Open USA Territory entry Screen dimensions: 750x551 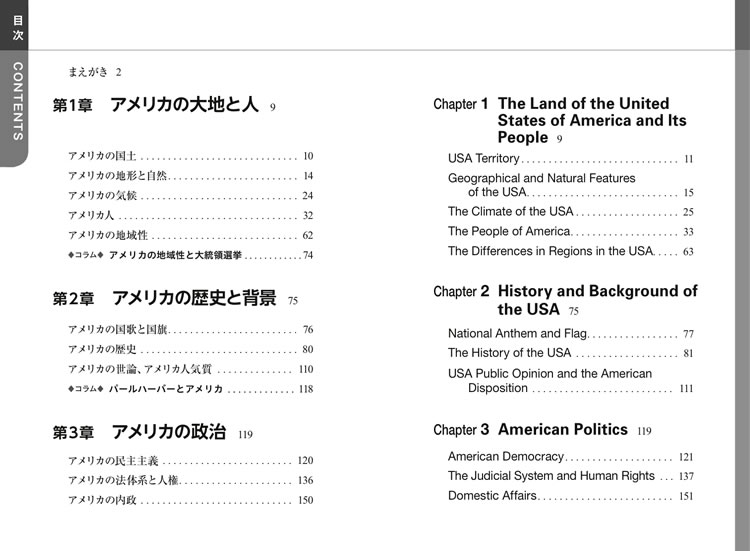[x=571, y=158]
